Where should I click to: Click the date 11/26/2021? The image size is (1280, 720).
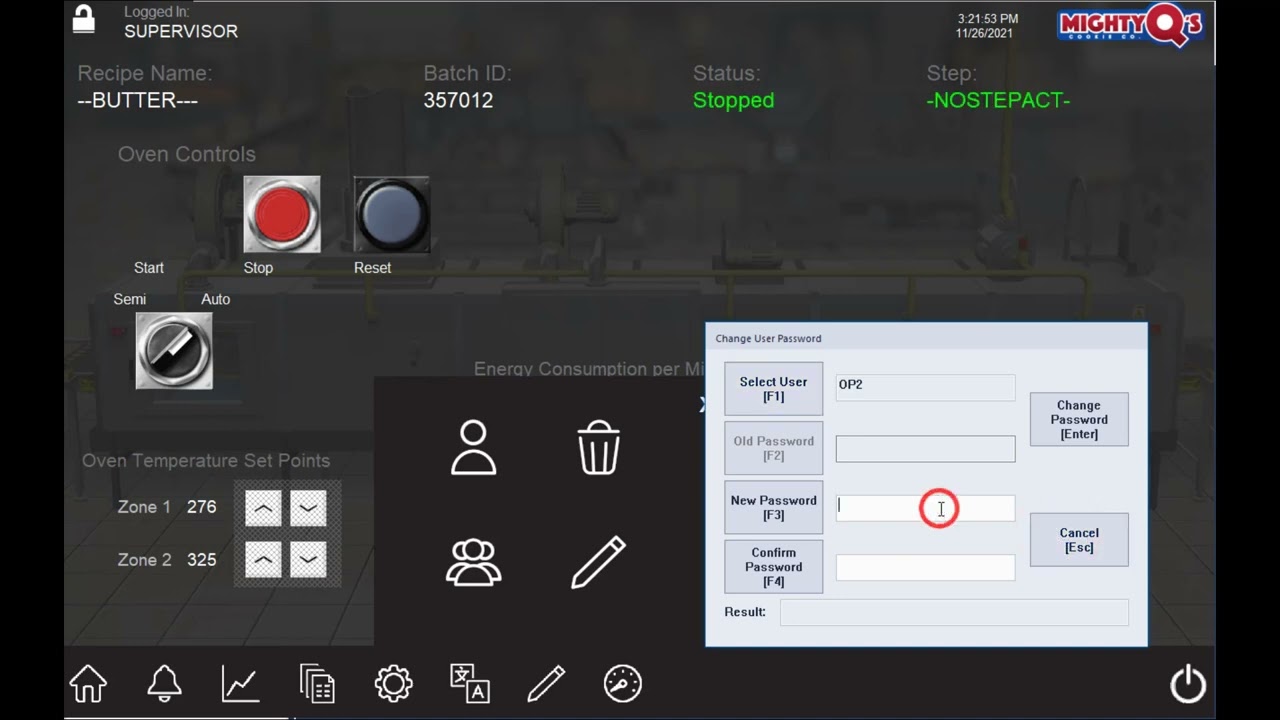tap(984, 33)
